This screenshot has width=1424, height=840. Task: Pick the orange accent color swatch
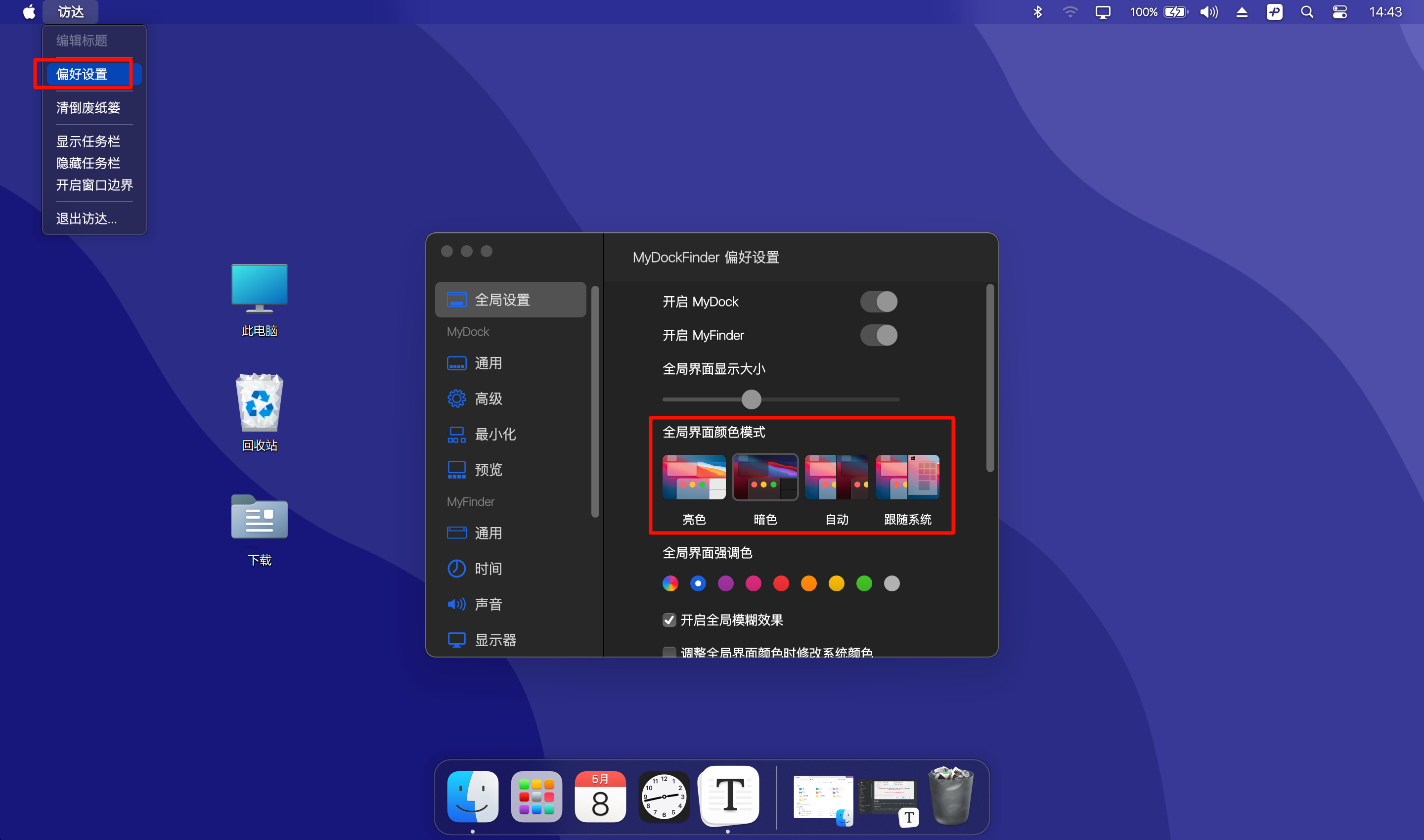click(x=809, y=583)
